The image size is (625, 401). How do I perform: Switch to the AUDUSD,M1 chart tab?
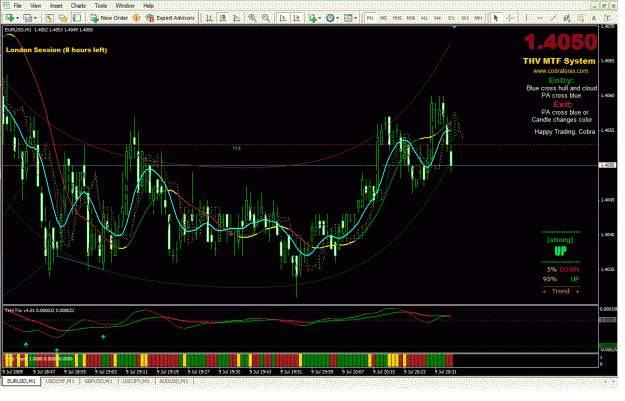point(174,381)
